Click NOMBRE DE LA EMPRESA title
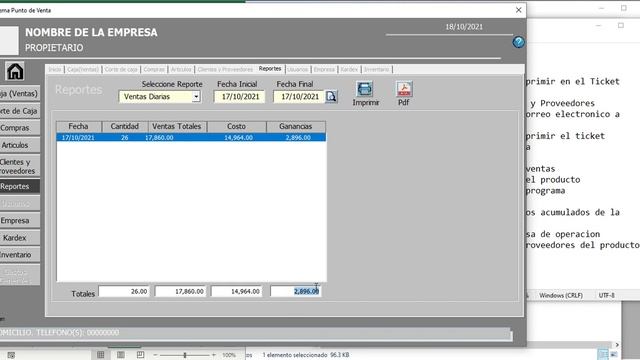 (91, 32)
